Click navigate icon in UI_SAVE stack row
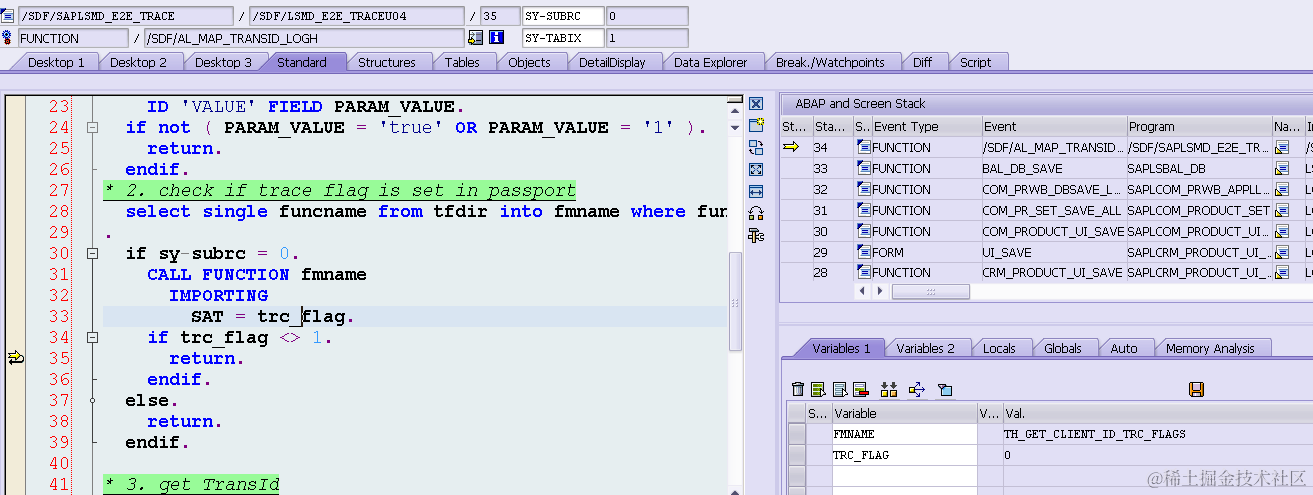The width and height of the screenshot is (1313, 495). (x=1281, y=251)
